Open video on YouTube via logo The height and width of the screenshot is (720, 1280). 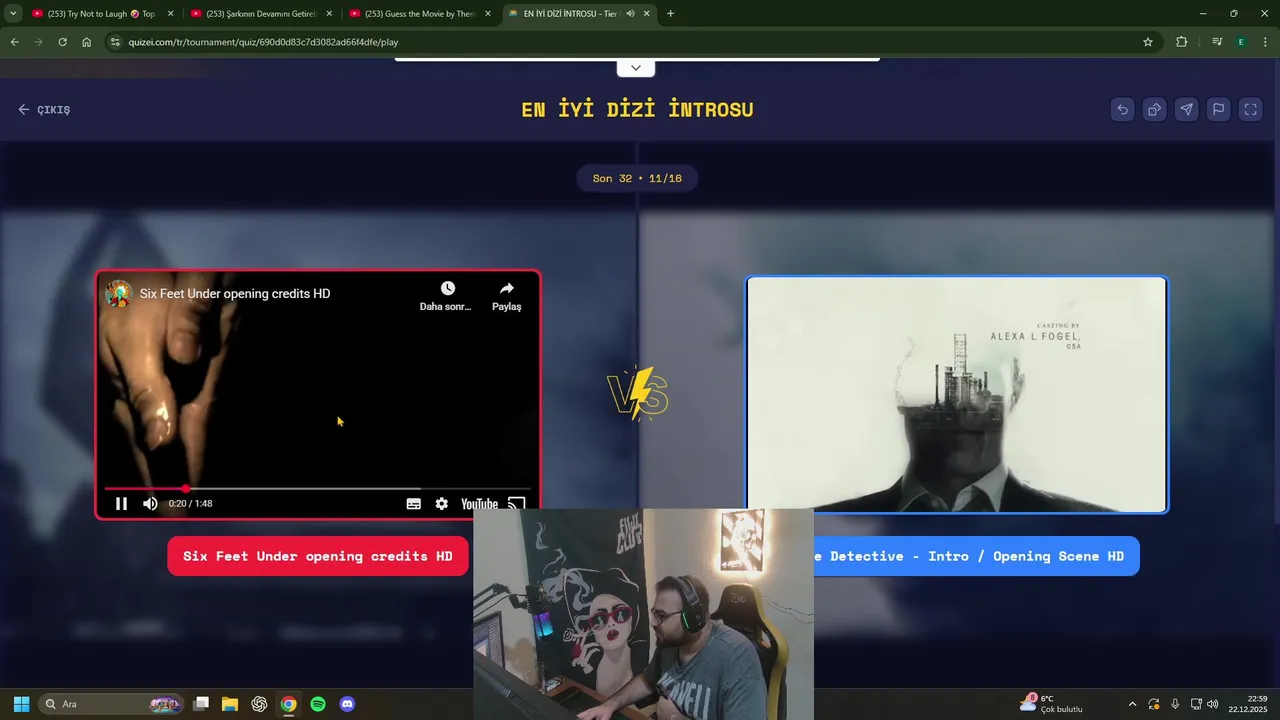click(x=479, y=504)
